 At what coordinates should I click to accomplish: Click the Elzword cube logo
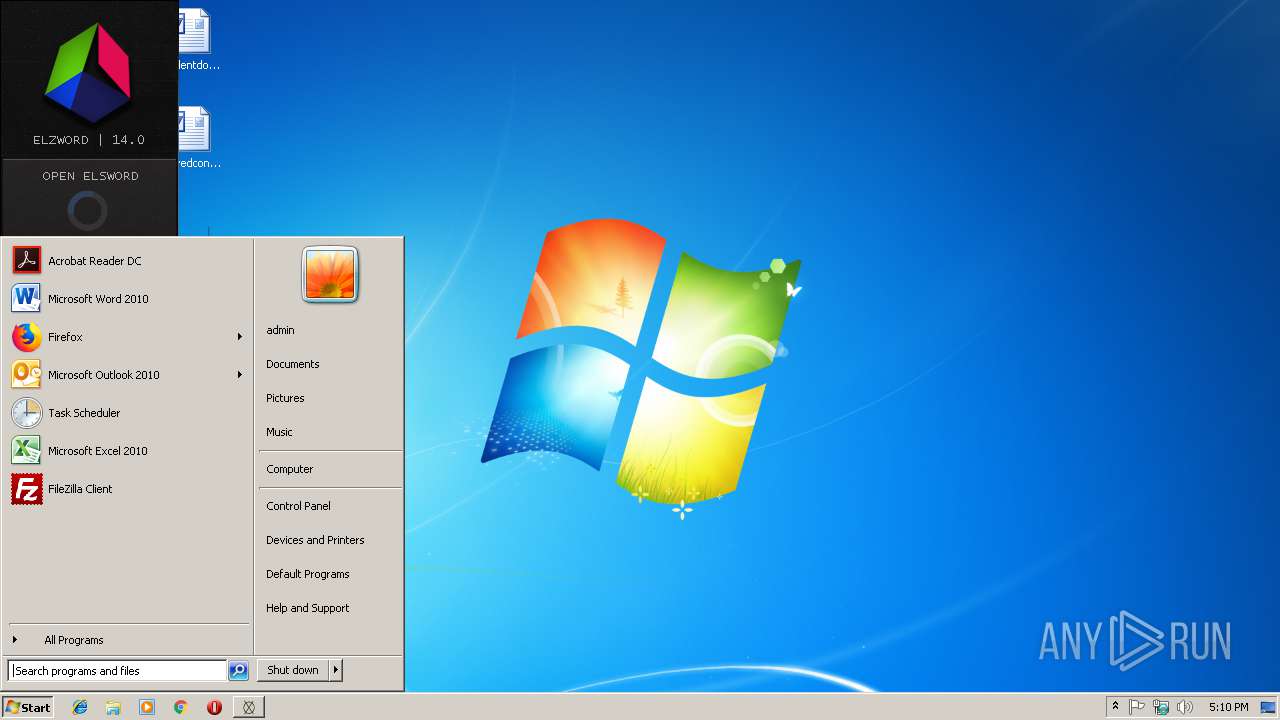(x=88, y=72)
